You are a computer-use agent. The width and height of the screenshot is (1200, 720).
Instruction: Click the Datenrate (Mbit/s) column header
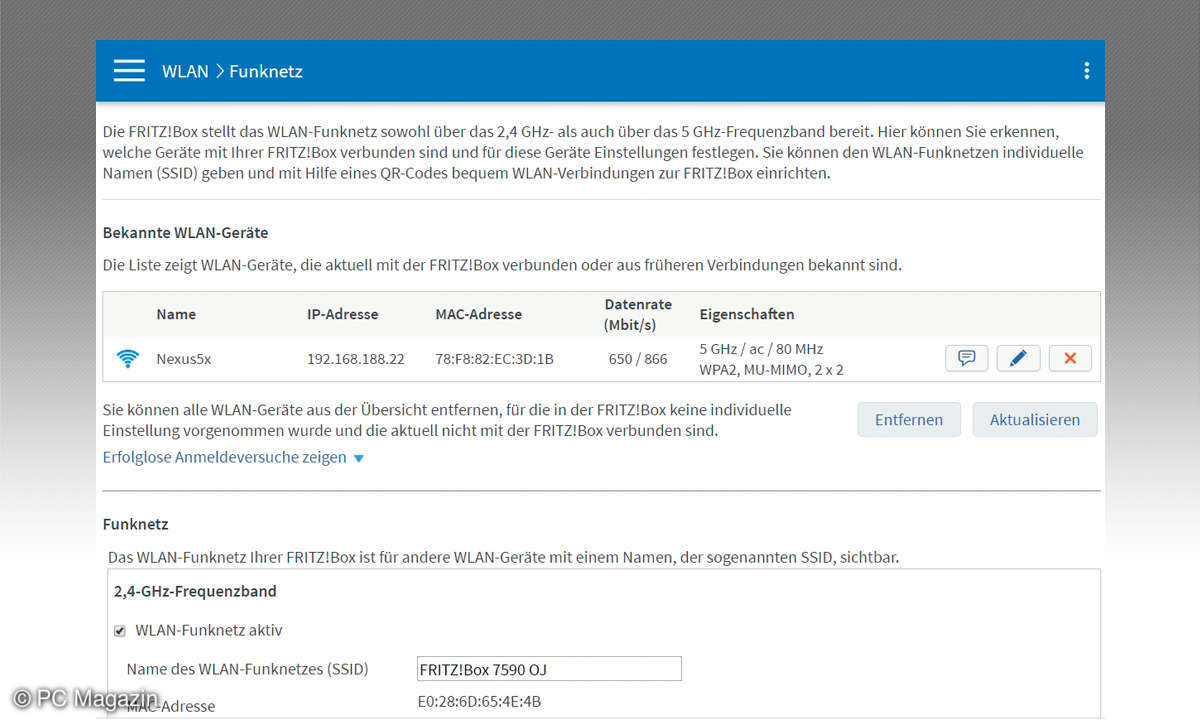click(x=638, y=314)
